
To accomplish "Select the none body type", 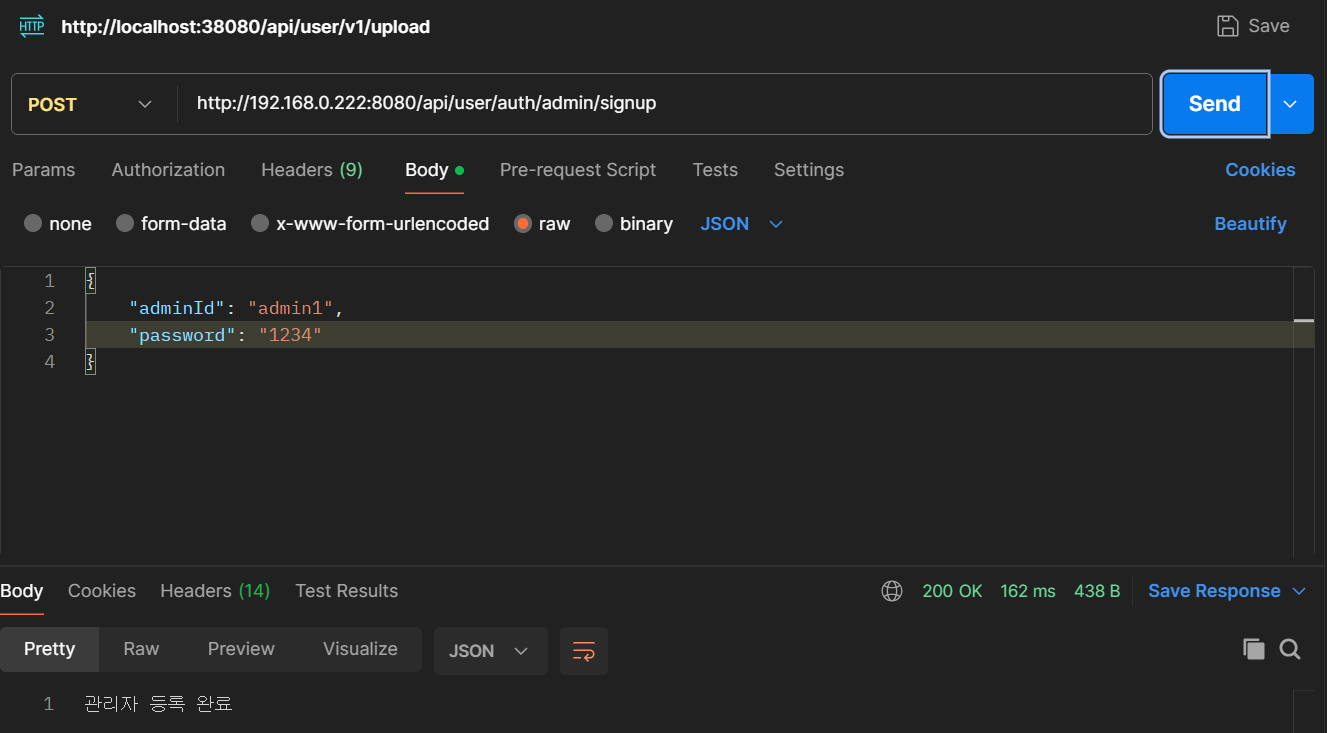I will (58, 224).
